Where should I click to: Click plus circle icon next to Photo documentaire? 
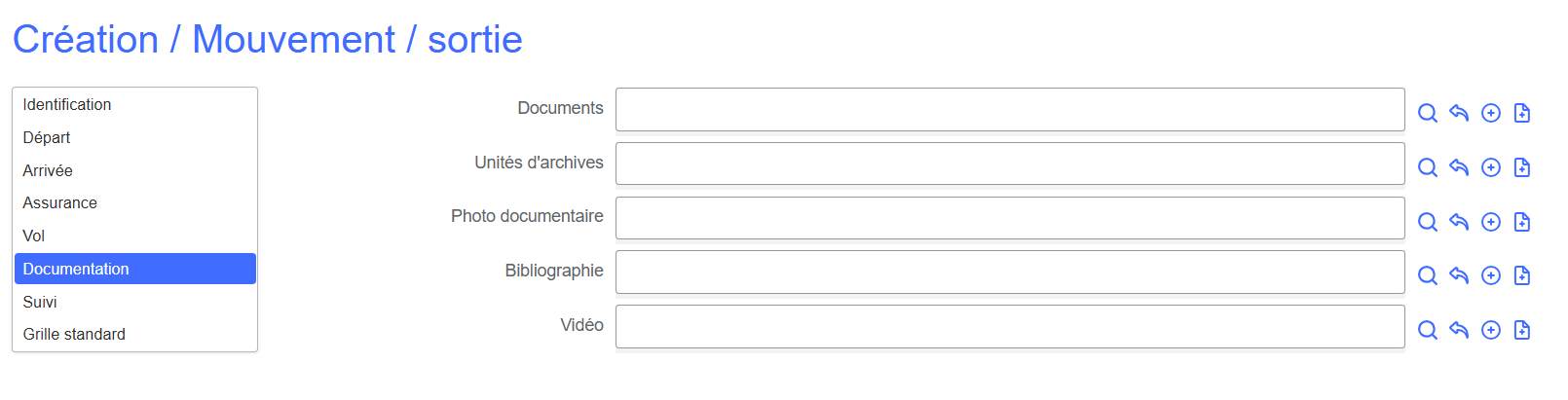tap(1490, 222)
